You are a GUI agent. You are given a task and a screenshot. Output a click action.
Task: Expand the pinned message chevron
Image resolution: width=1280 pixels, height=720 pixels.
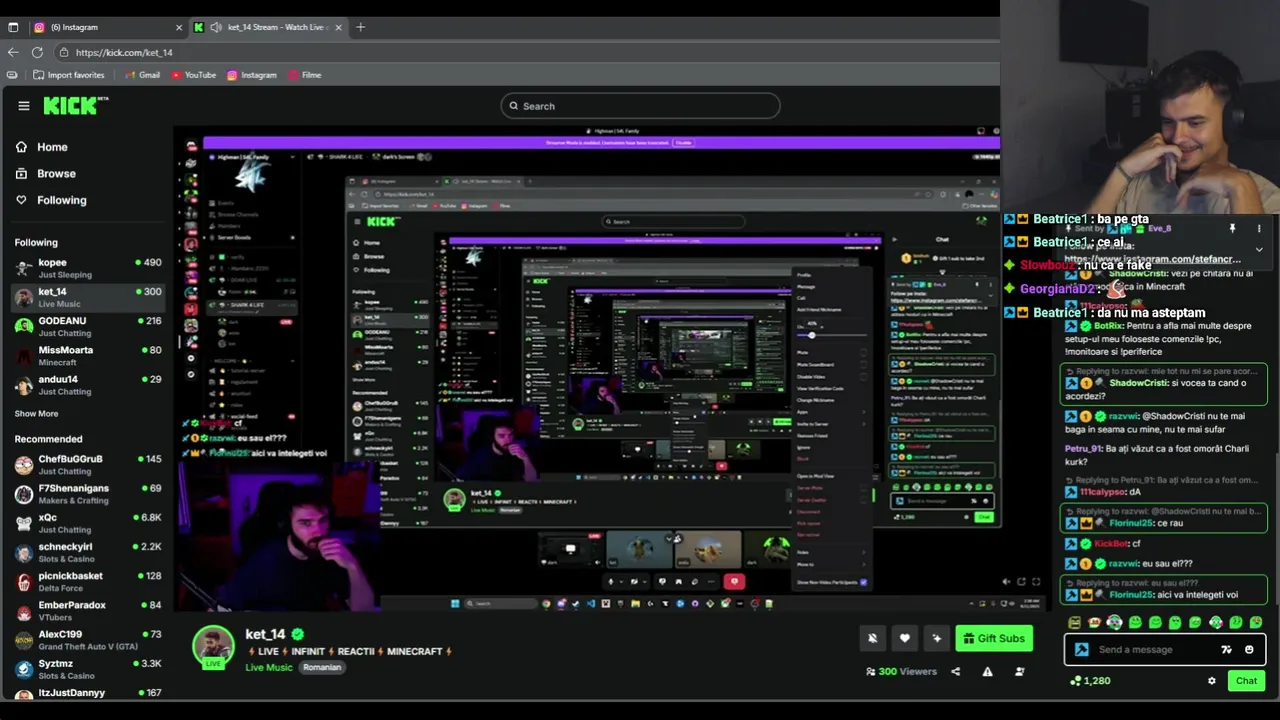coord(1259,249)
